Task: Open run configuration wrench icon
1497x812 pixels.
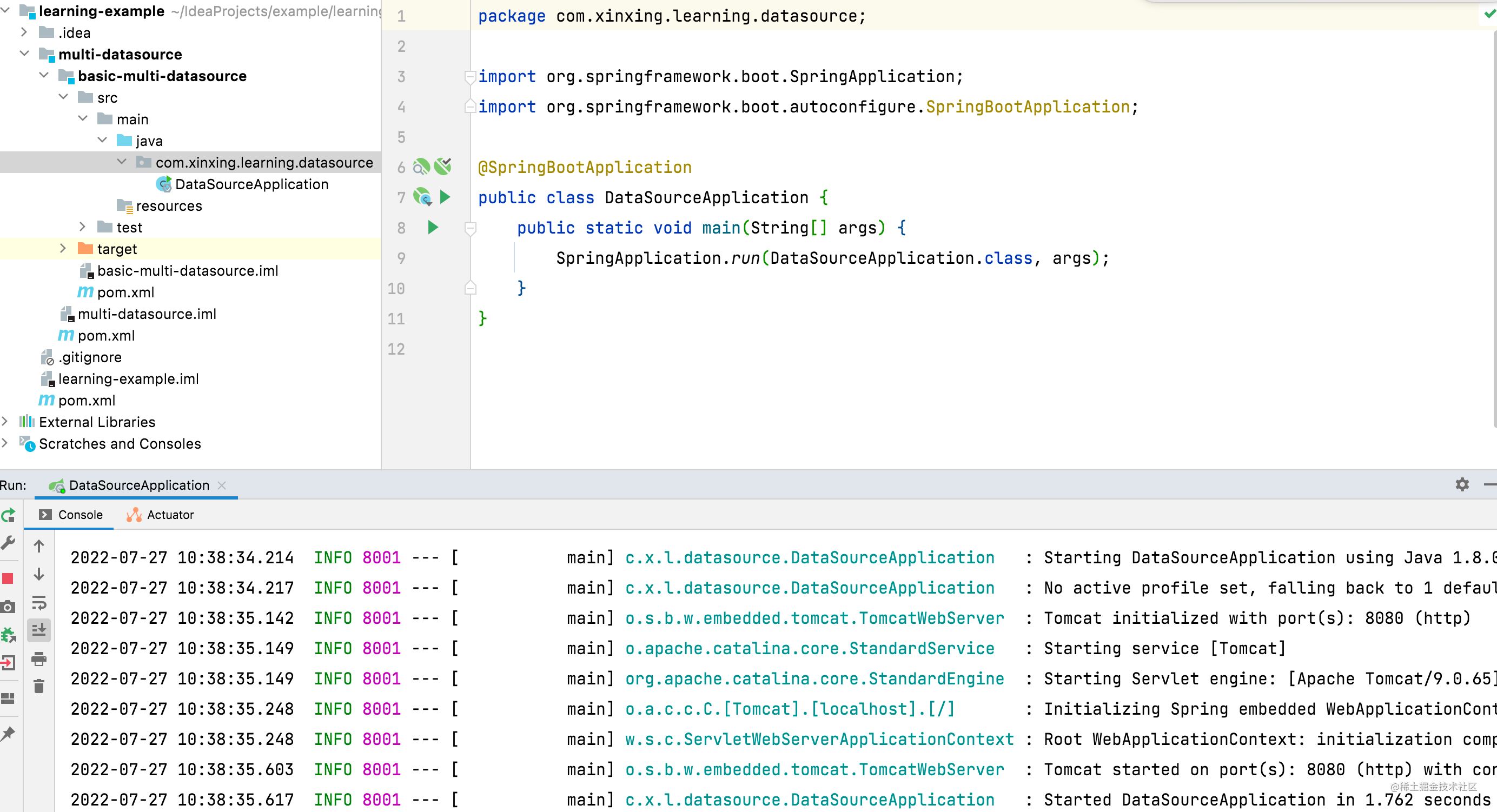Action: (8, 543)
